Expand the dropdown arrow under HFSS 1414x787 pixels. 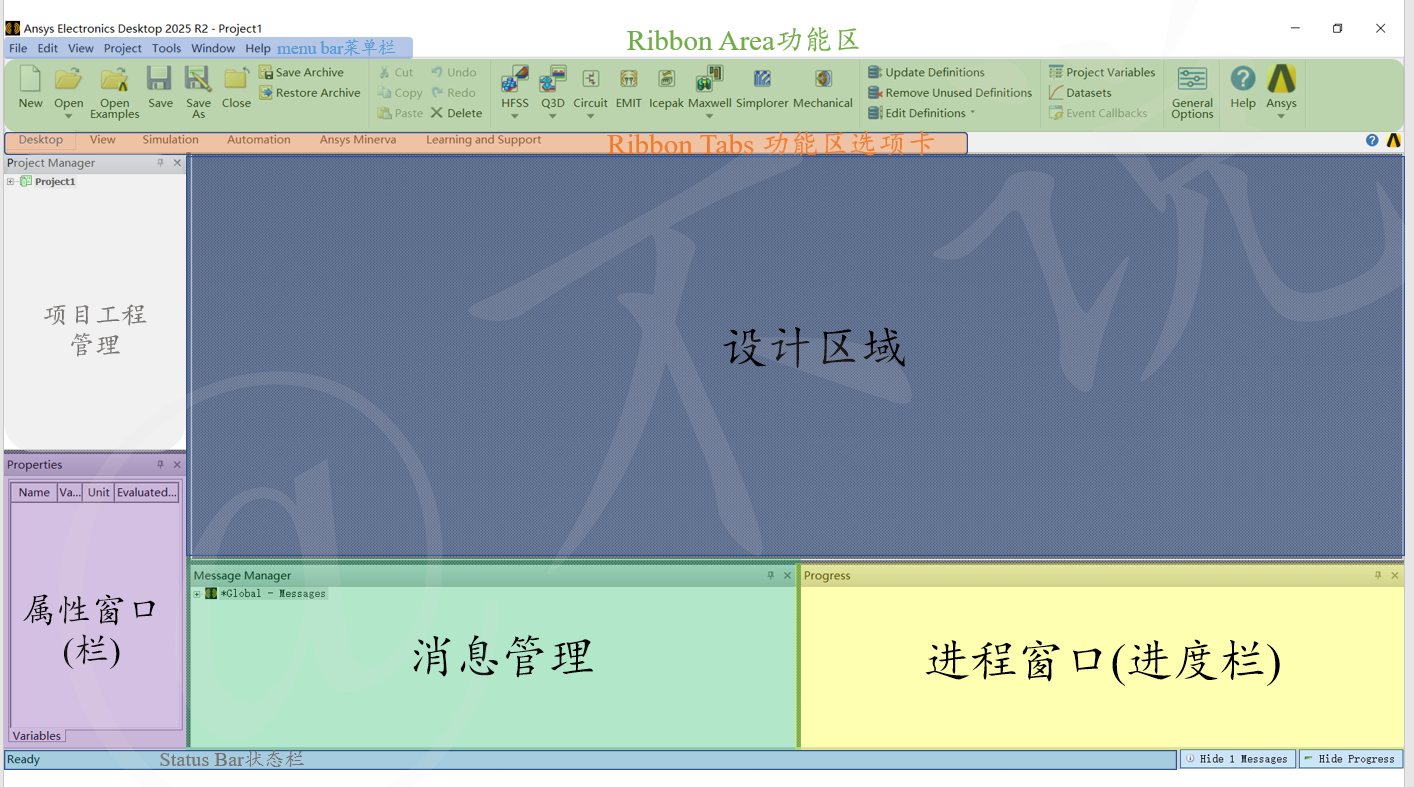[x=515, y=116]
